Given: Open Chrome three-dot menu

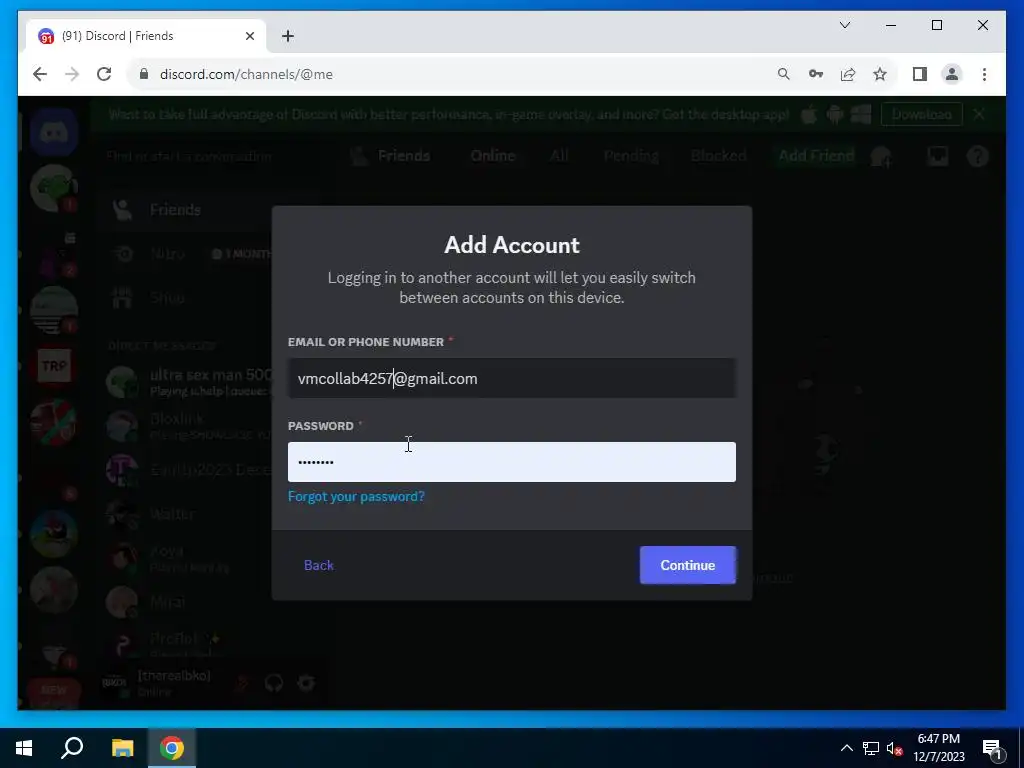Looking at the screenshot, I should pos(984,74).
